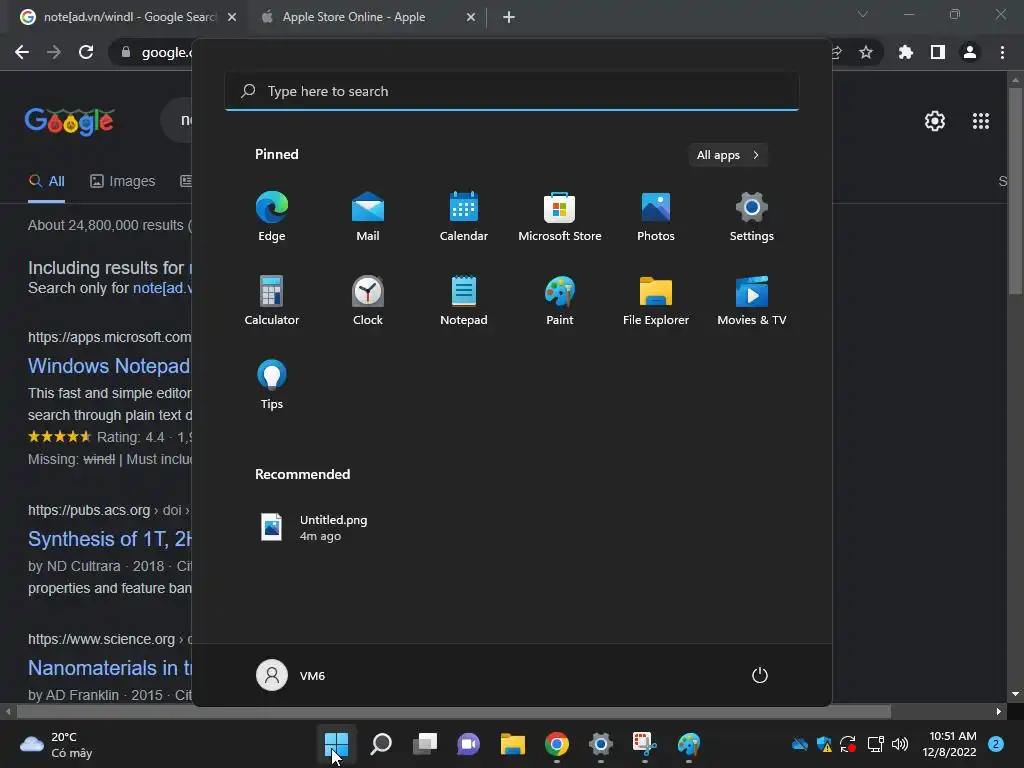Viewport: 1024px width, 768px height.
Task: Open a new Chrome tab
Action: pyautogui.click(x=509, y=17)
